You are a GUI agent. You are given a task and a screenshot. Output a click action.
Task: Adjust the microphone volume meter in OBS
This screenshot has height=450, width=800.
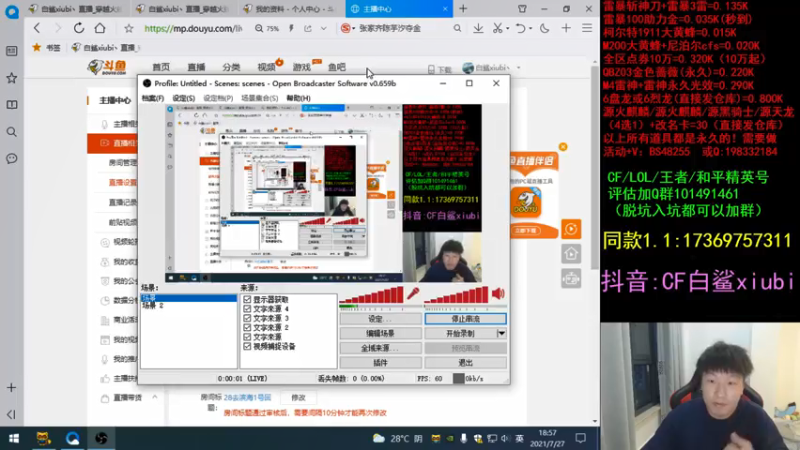(x=371, y=295)
